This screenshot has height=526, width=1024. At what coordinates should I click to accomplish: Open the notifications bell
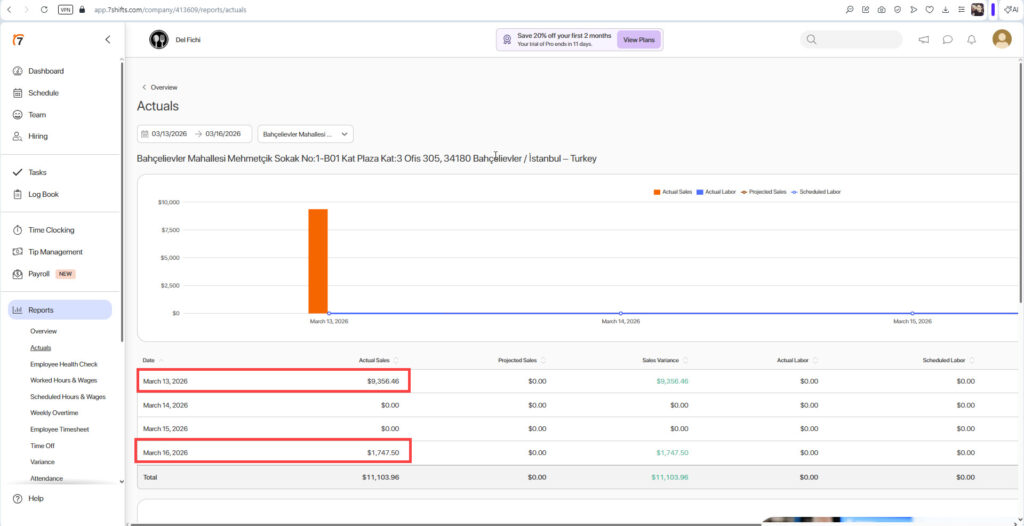(971, 39)
